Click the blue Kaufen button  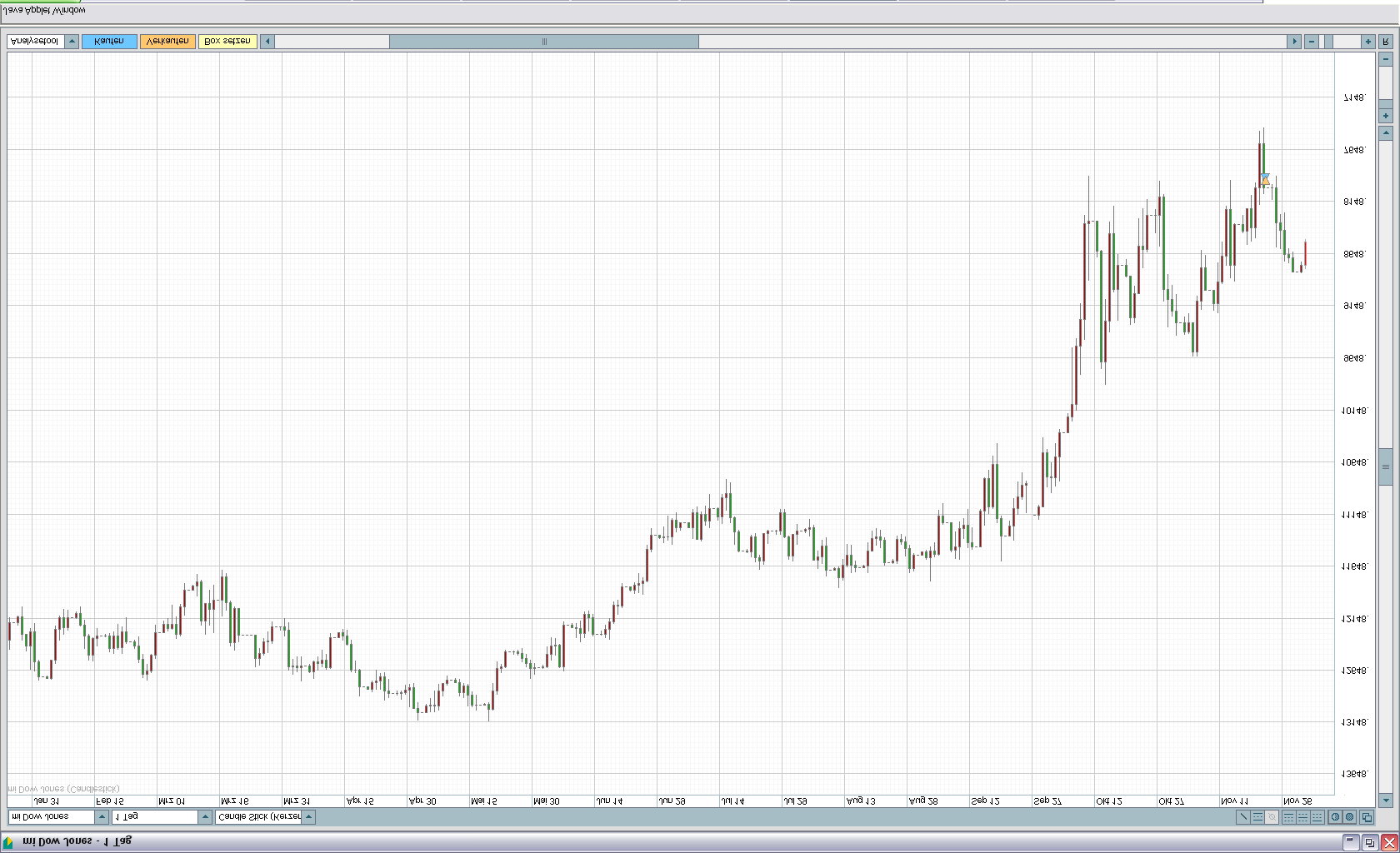(109, 42)
